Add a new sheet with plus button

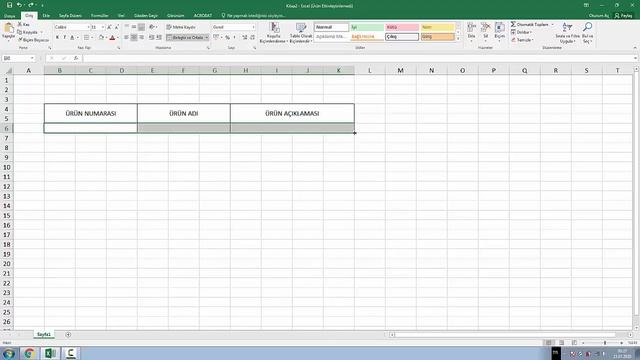pos(68,335)
